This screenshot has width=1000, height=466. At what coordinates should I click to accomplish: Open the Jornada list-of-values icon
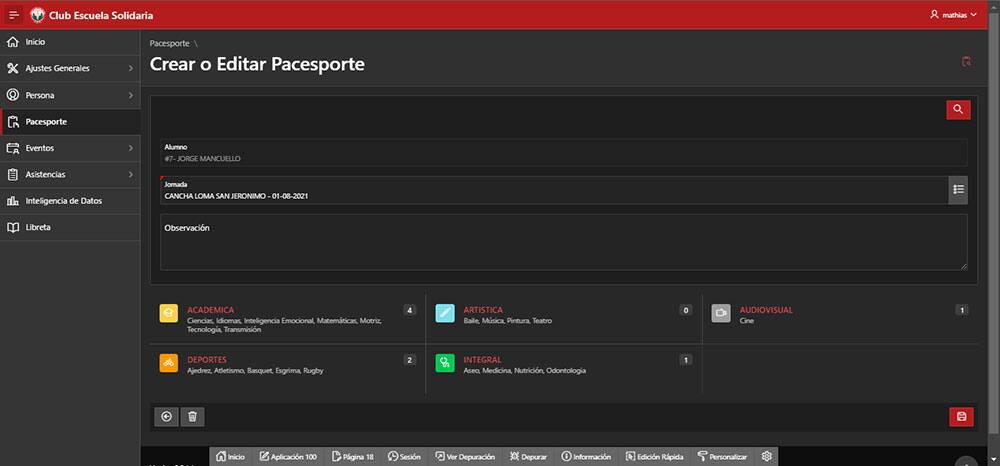[x=958, y=190]
